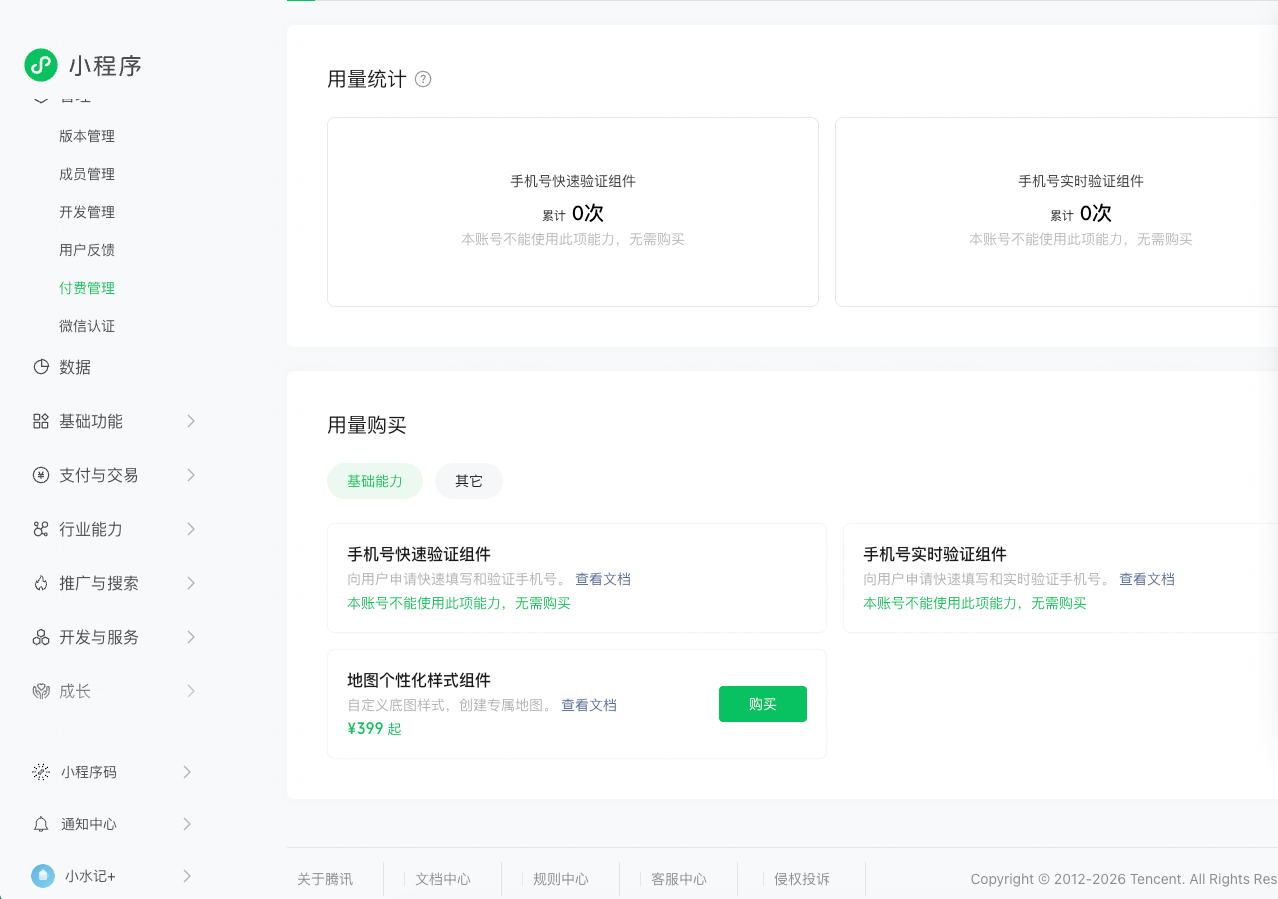Select 付费管理 in the sidebar
The image size is (1278, 899).
[87, 288]
